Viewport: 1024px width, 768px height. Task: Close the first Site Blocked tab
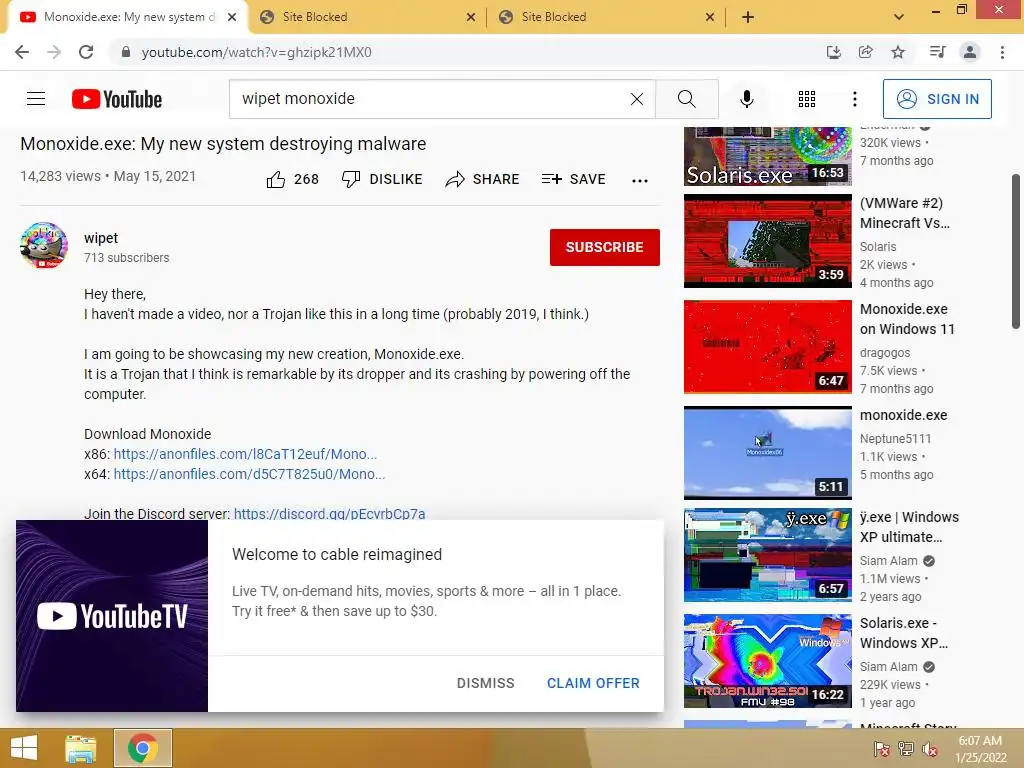[x=471, y=17]
